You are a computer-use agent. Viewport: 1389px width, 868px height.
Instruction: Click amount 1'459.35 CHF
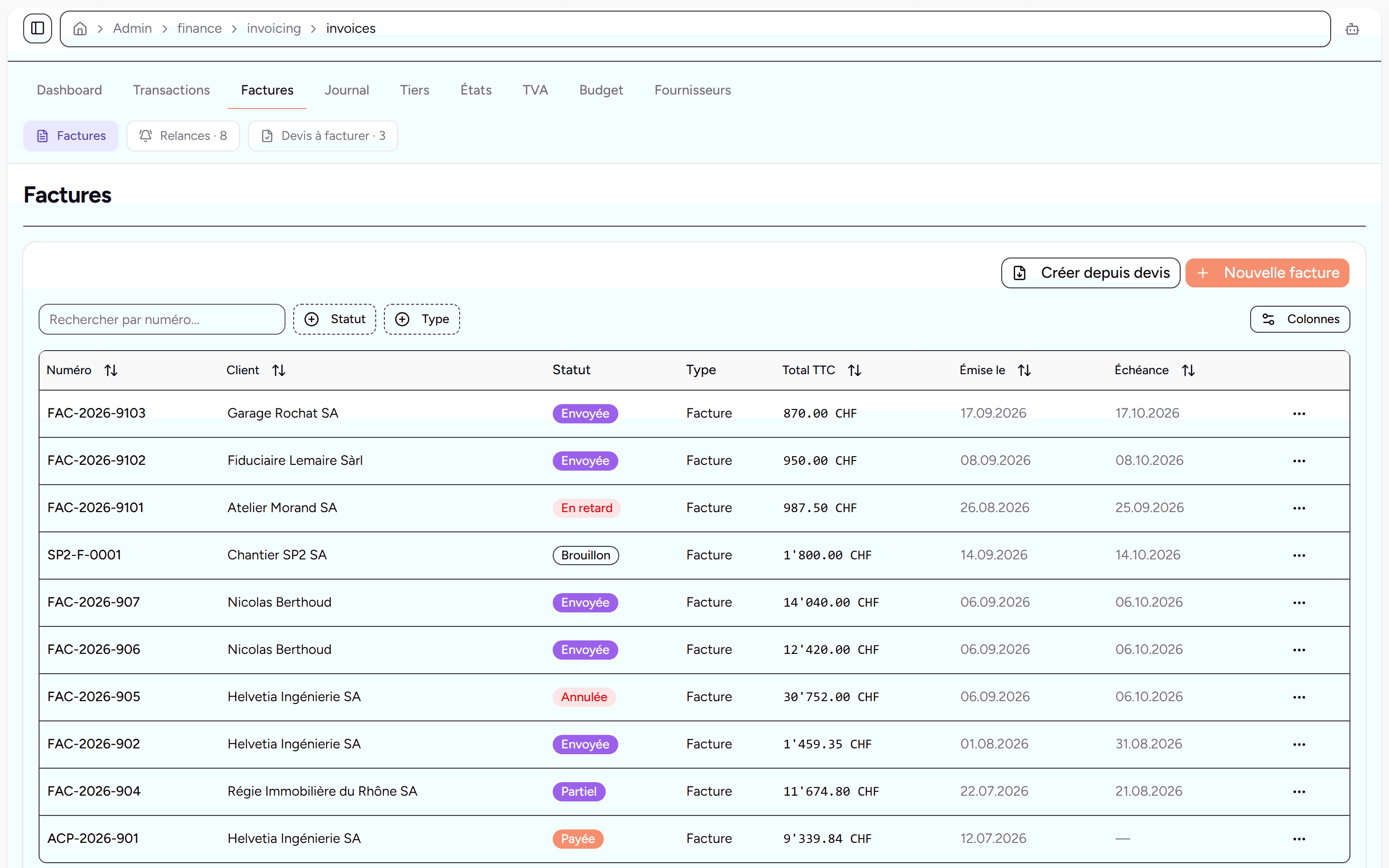point(827,744)
